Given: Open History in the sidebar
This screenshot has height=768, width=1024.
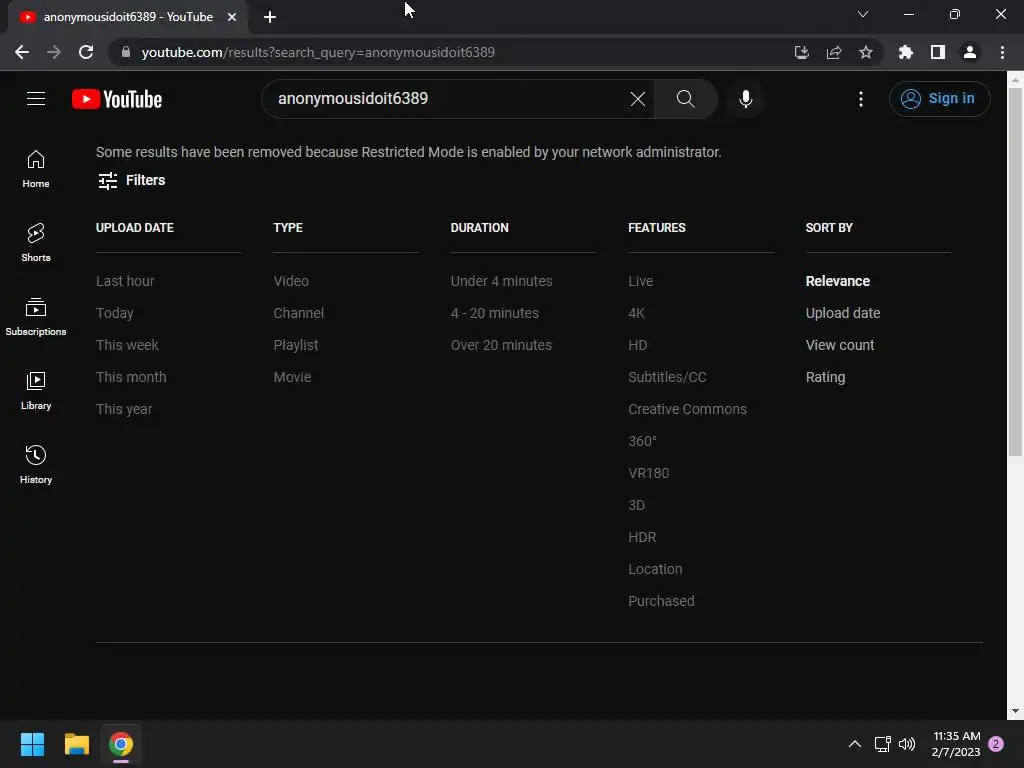Looking at the screenshot, I should click(x=36, y=463).
